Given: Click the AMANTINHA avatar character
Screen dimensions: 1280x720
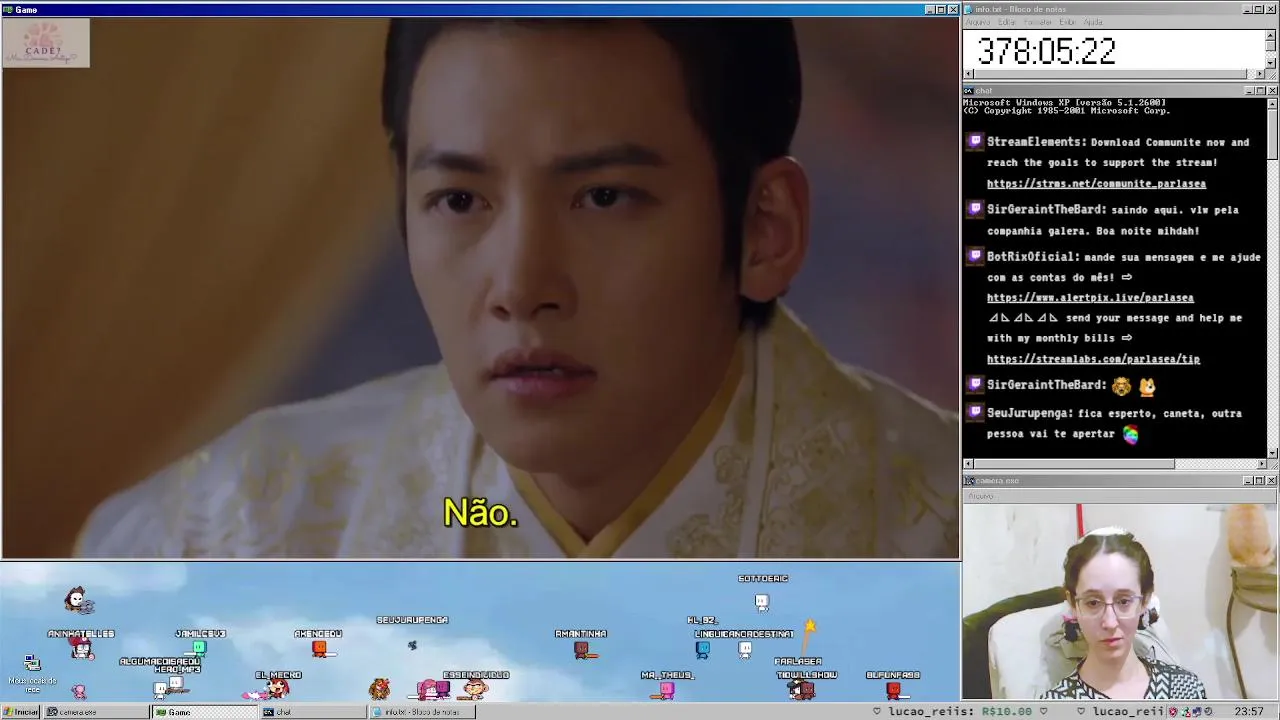Looking at the screenshot, I should [582, 650].
